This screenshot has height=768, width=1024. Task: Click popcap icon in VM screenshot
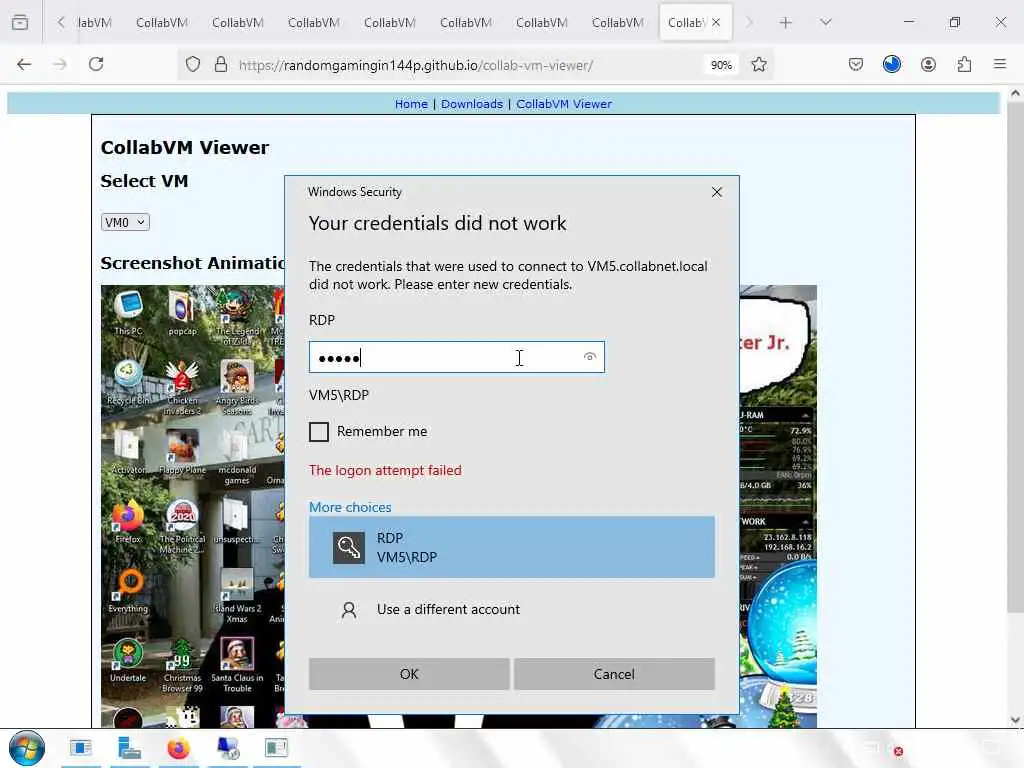coord(182,313)
